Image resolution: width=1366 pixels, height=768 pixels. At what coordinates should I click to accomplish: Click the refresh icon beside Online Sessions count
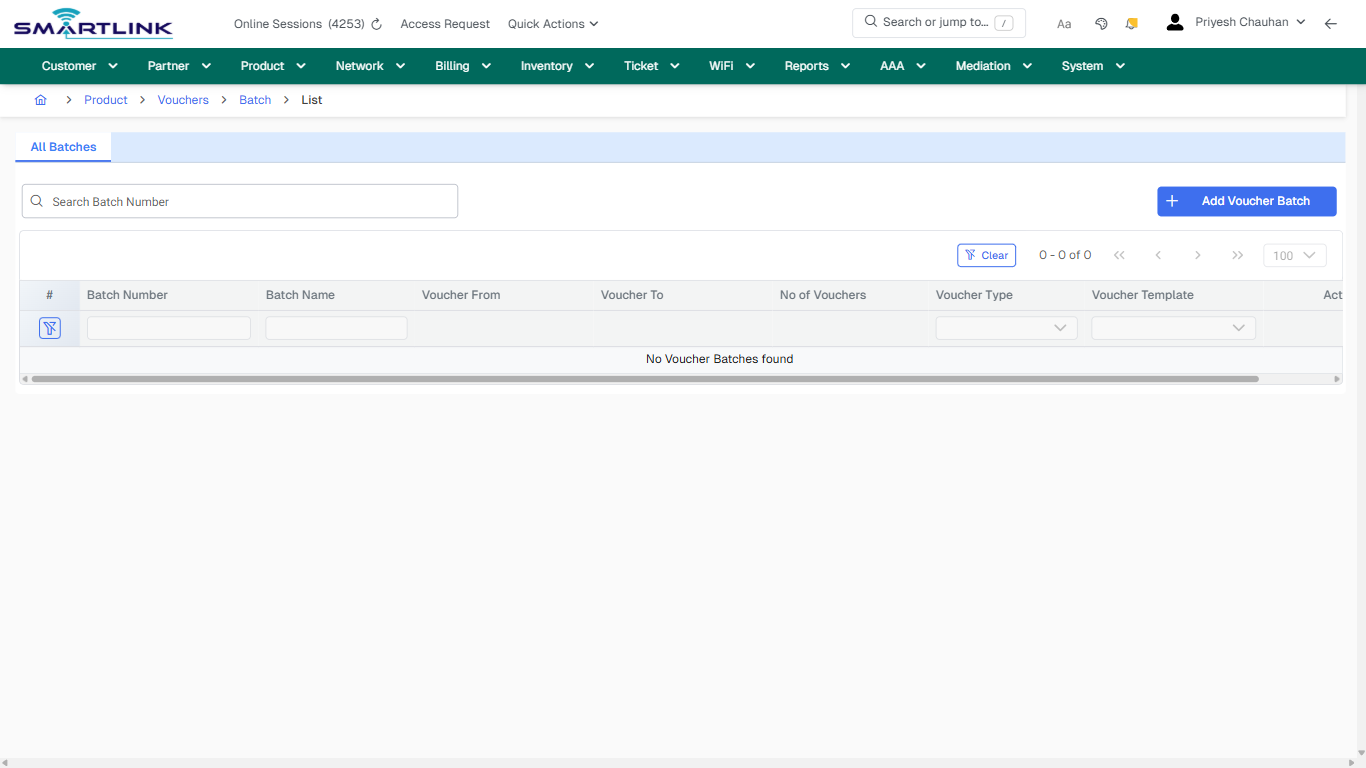[376, 23]
